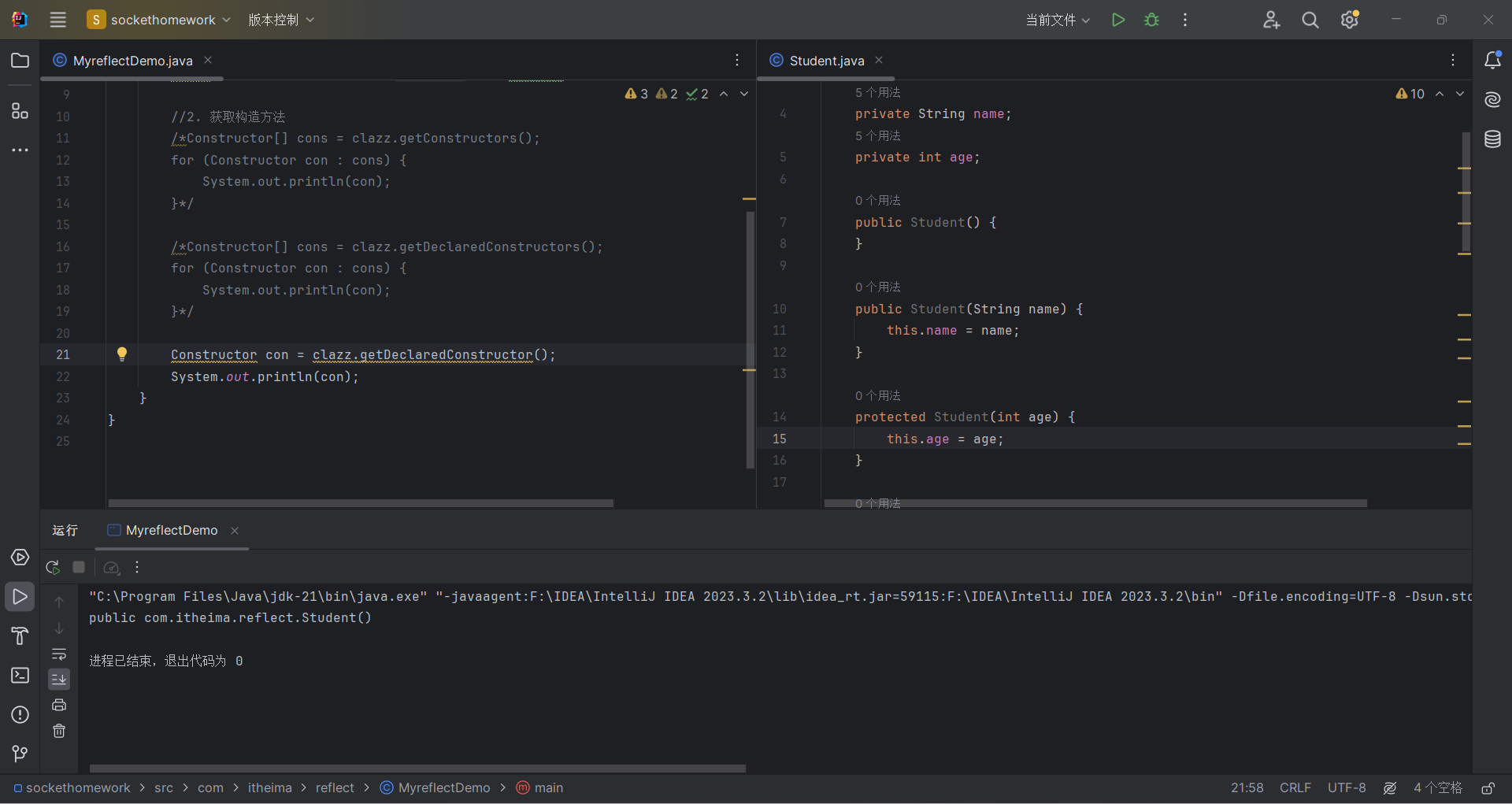1512x804 pixels.
Task: Clear all console output with trash icon
Action: (x=59, y=731)
